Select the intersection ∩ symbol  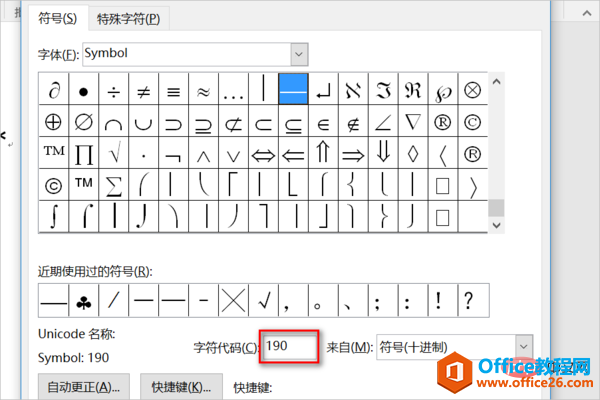tap(114, 121)
